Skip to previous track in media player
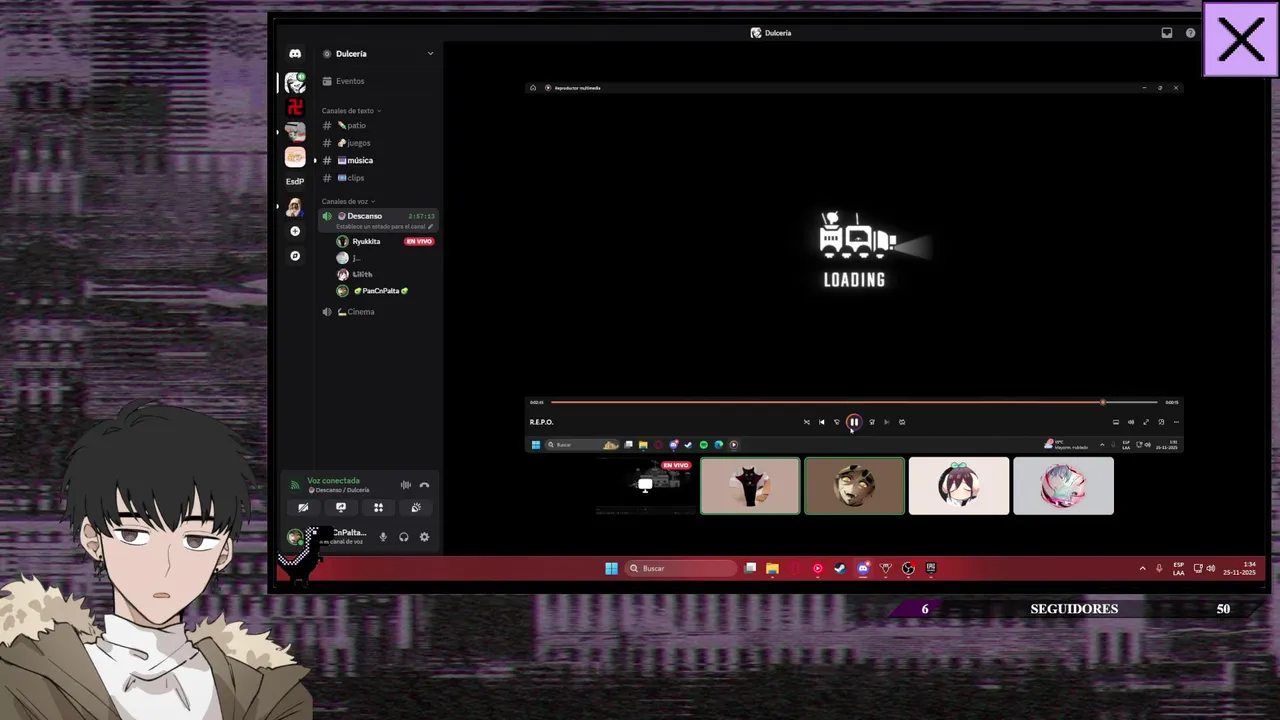1280x720 pixels. 822,422
